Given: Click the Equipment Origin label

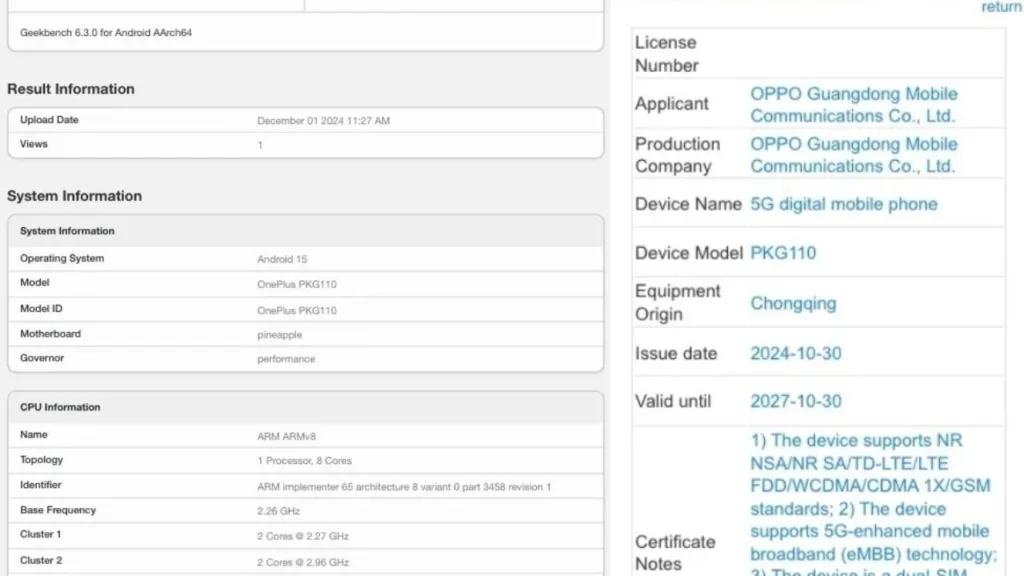Looking at the screenshot, I should click(x=677, y=303).
